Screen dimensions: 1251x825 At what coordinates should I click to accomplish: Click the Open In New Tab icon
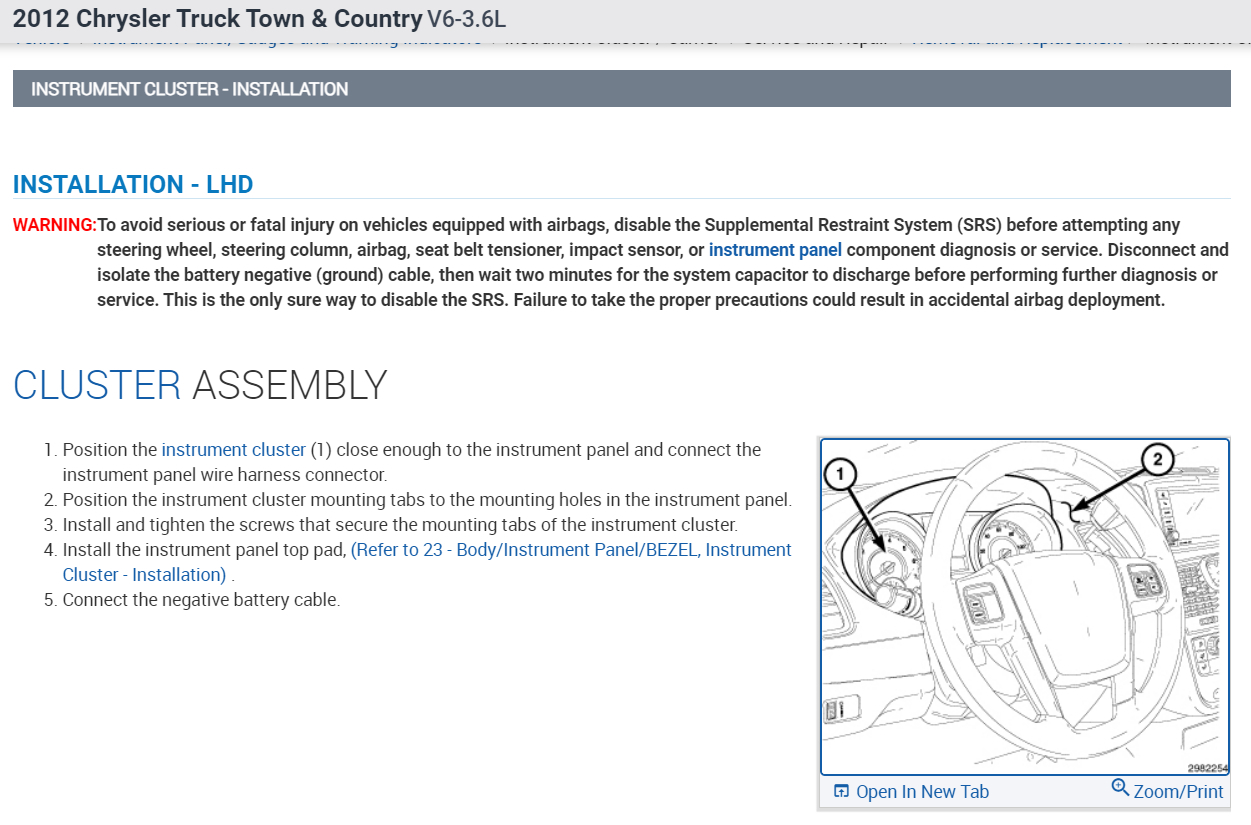841,791
